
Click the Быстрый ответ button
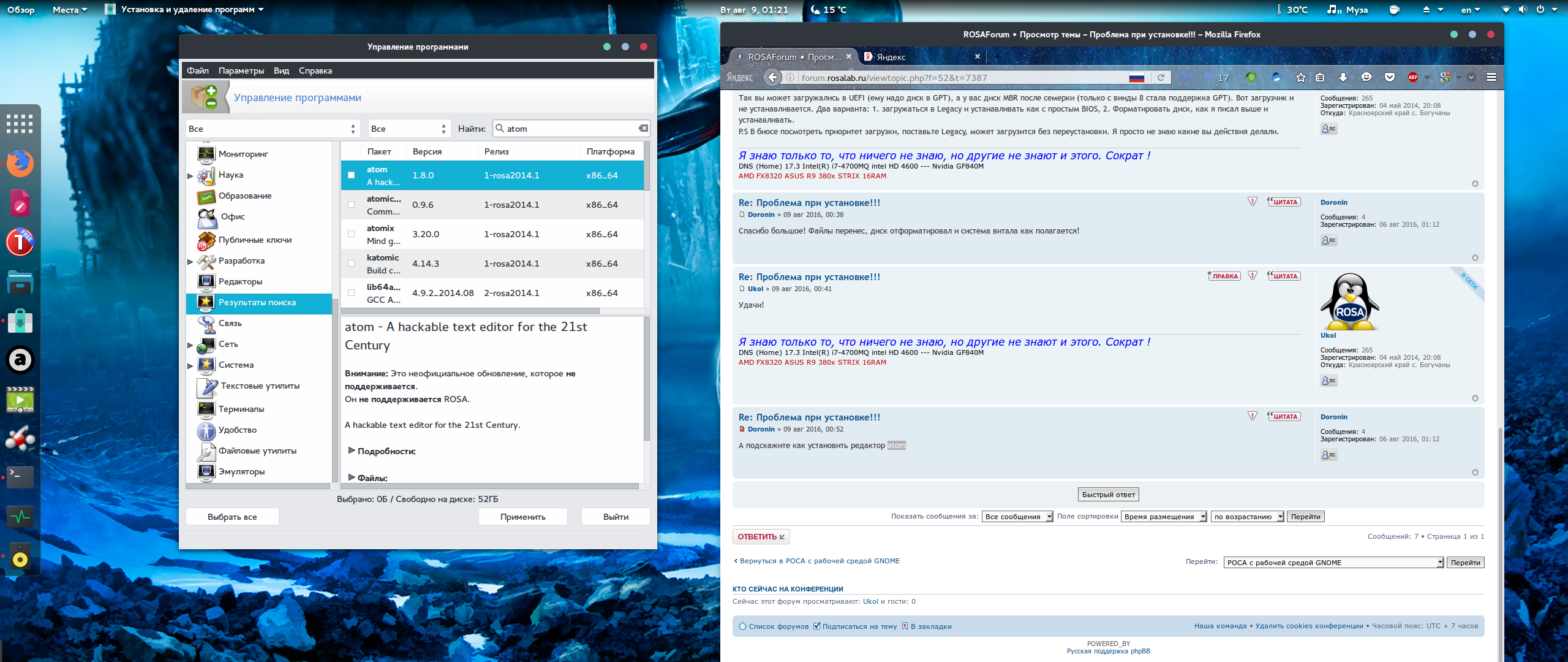[x=1108, y=495]
